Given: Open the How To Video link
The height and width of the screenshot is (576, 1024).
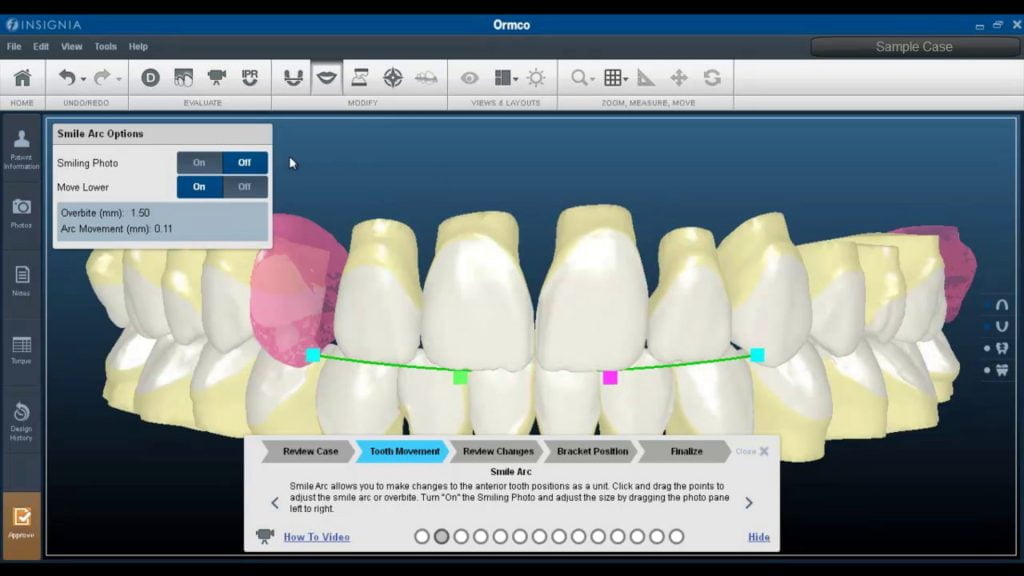Looking at the screenshot, I should tap(316, 537).
